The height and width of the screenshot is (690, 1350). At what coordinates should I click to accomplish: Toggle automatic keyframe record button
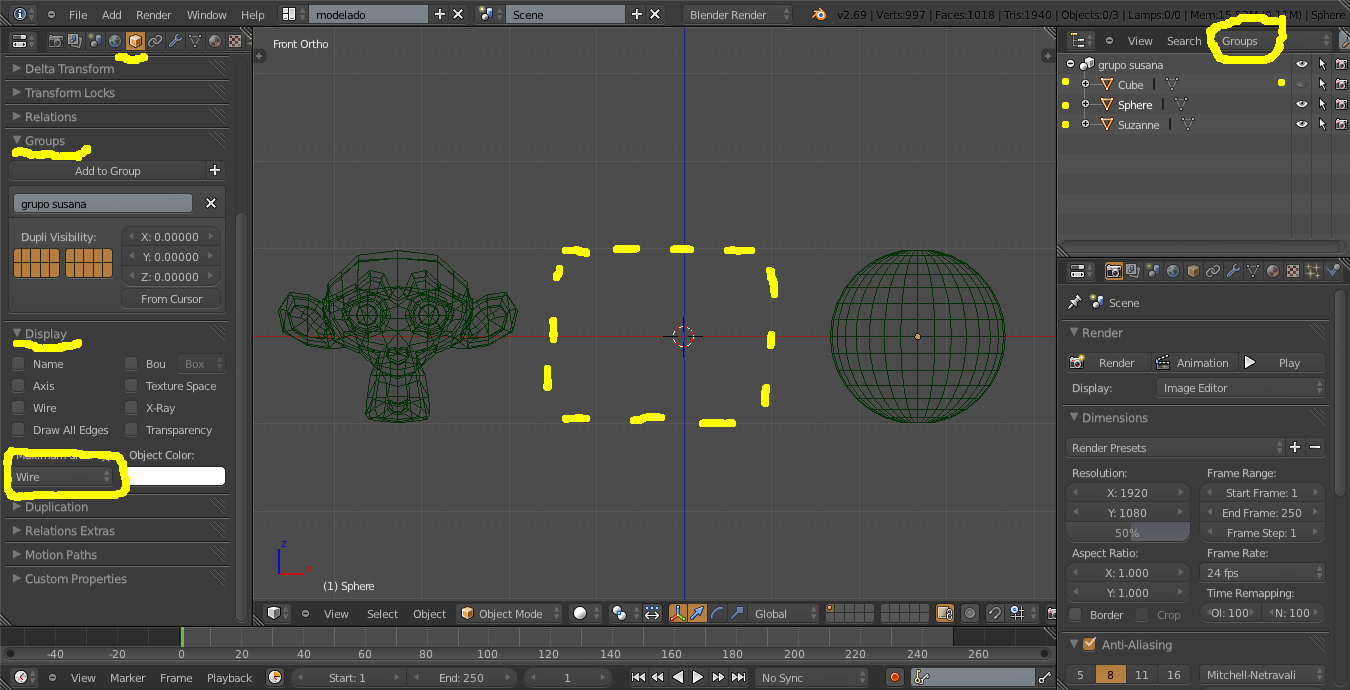point(895,677)
